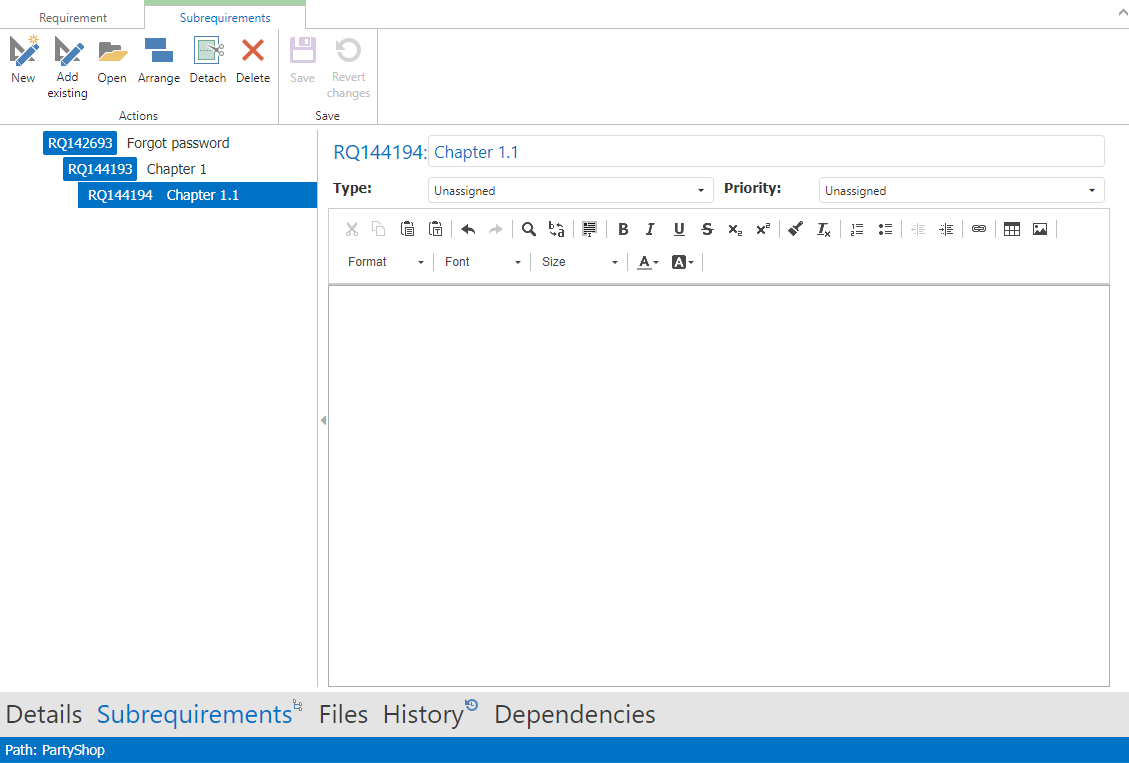The height and width of the screenshot is (763, 1129).
Task: Click the insert link icon
Action: click(979, 229)
